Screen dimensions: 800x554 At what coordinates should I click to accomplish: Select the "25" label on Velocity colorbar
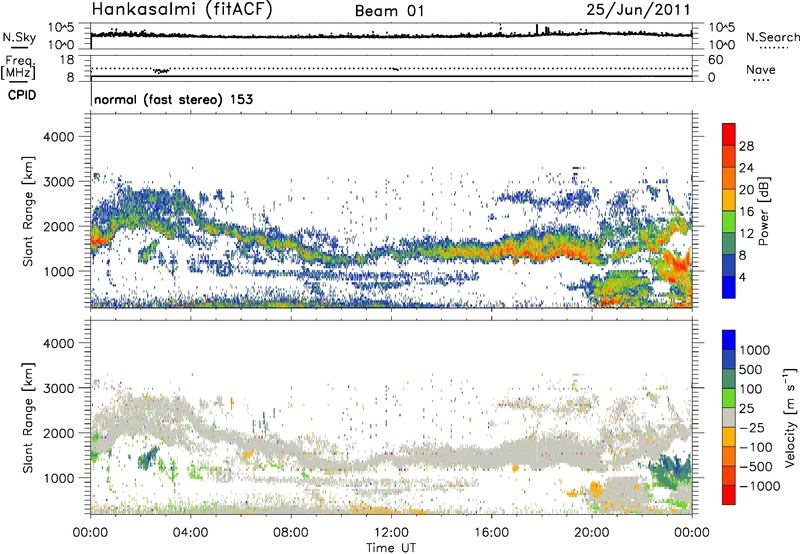click(x=747, y=408)
